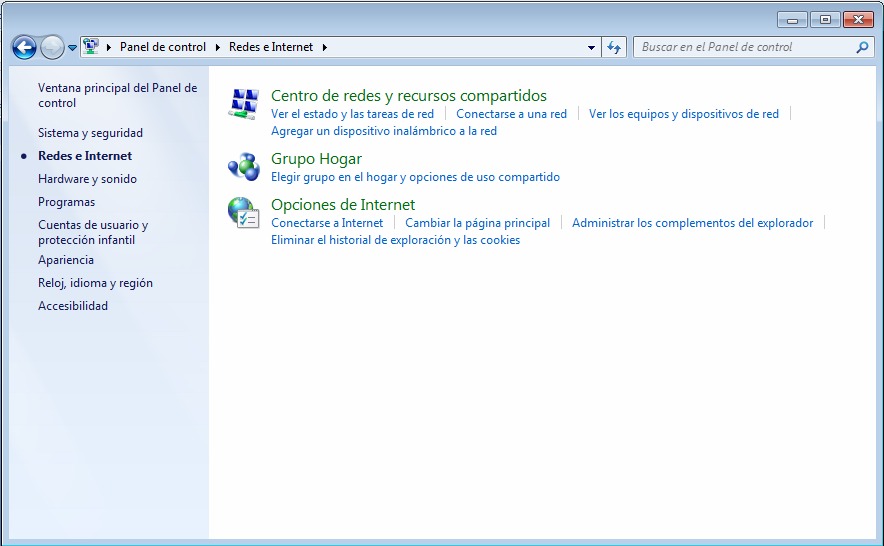Image resolution: width=884 pixels, height=546 pixels.
Task: Click Agregar un dispositivo inalámbrico a la red
Action: [384, 131]
